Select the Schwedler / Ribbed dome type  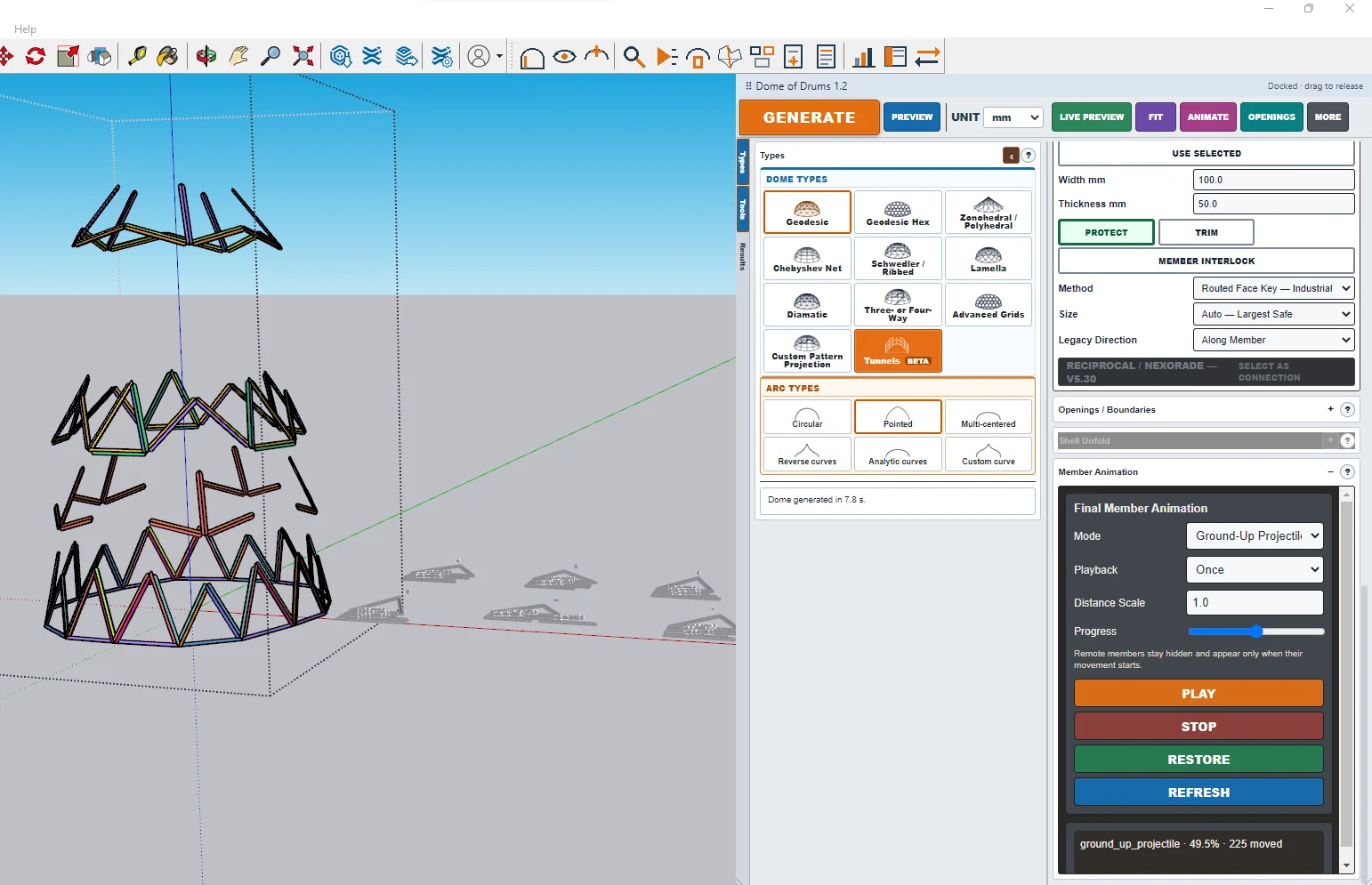pyautogui.click(x=898, y=259)
